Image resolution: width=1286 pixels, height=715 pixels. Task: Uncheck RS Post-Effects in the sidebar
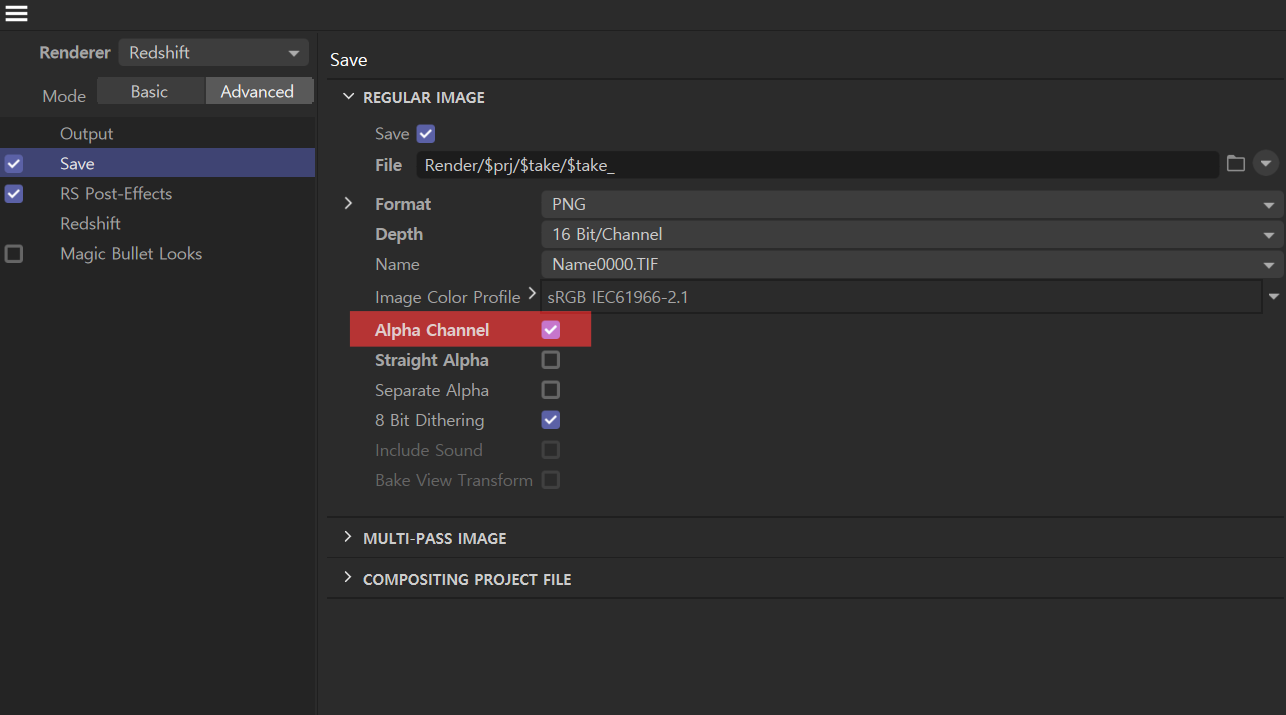pyautogui.click(x=14, y=194)
